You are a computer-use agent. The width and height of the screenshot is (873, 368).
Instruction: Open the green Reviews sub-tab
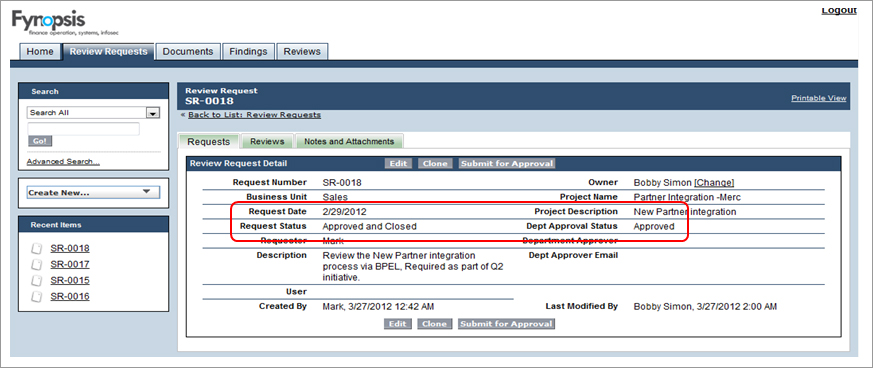(x=267, y=141)
